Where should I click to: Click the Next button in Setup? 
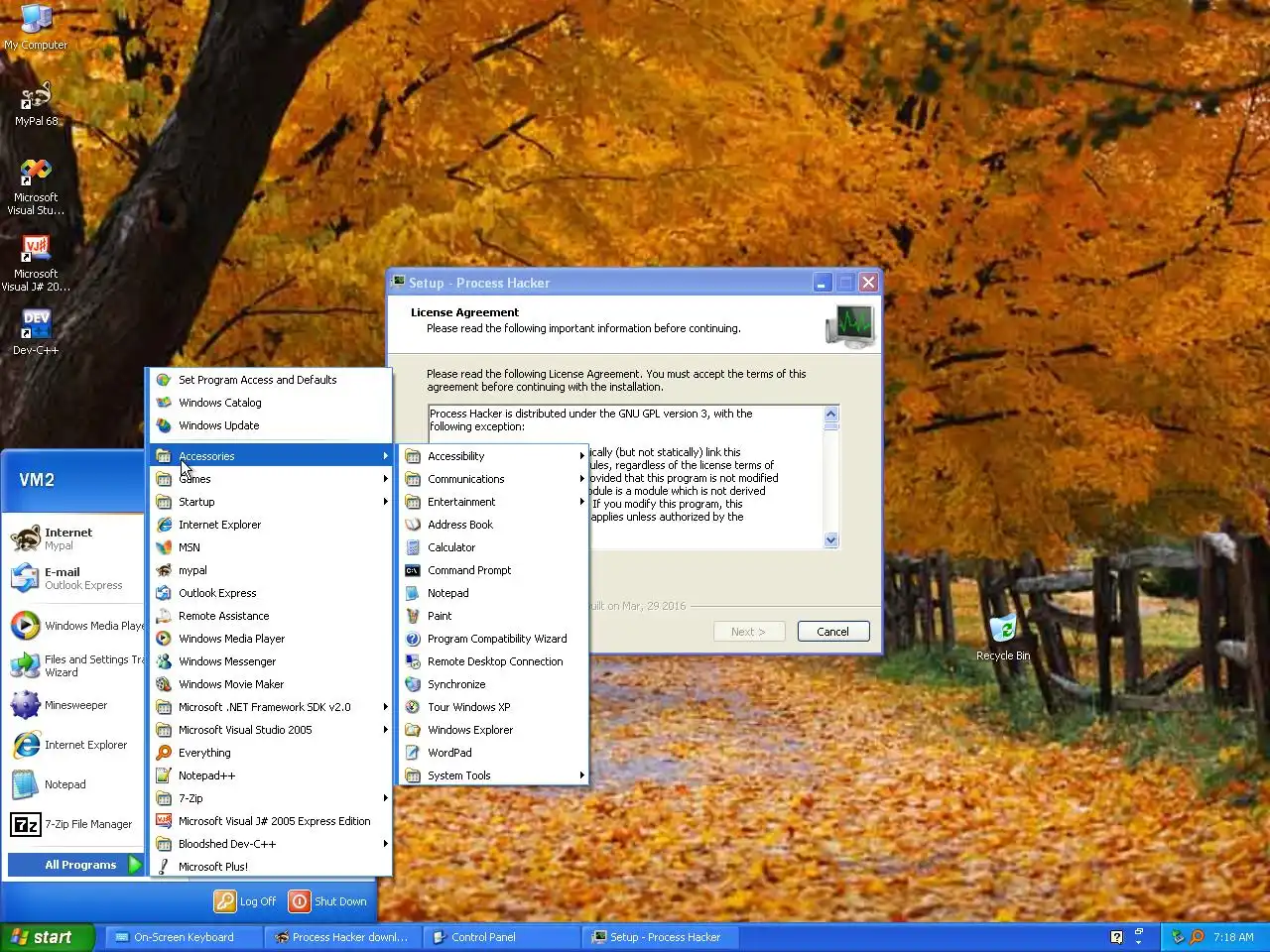[749, 632]
